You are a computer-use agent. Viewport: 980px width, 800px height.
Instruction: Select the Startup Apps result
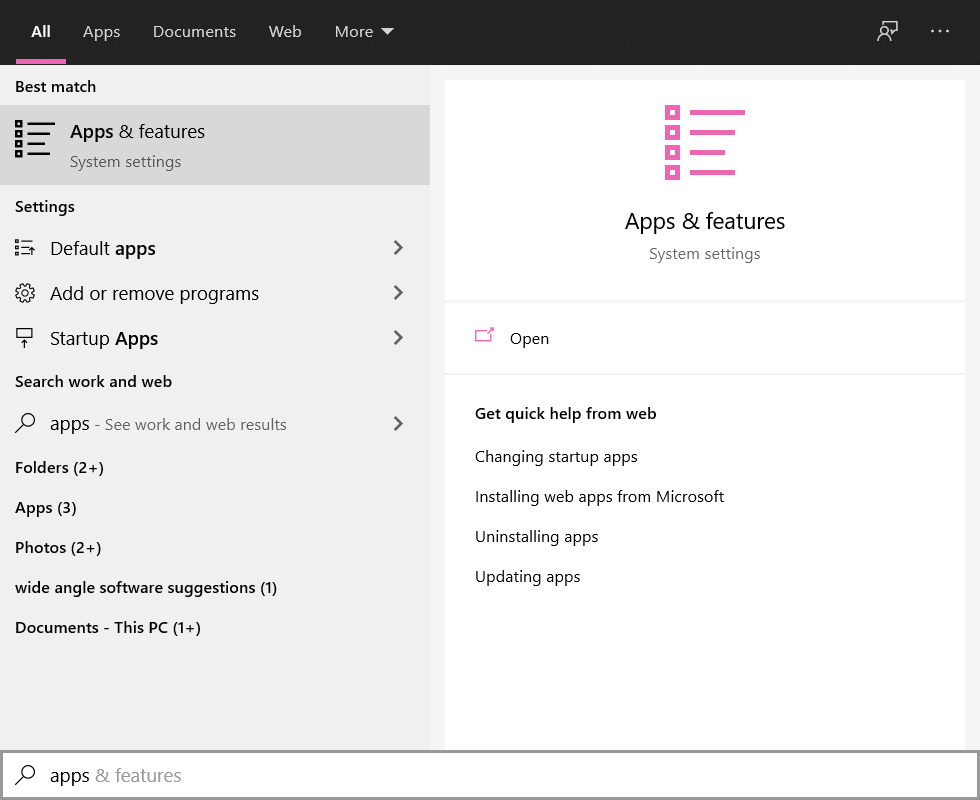coord(215,338)
